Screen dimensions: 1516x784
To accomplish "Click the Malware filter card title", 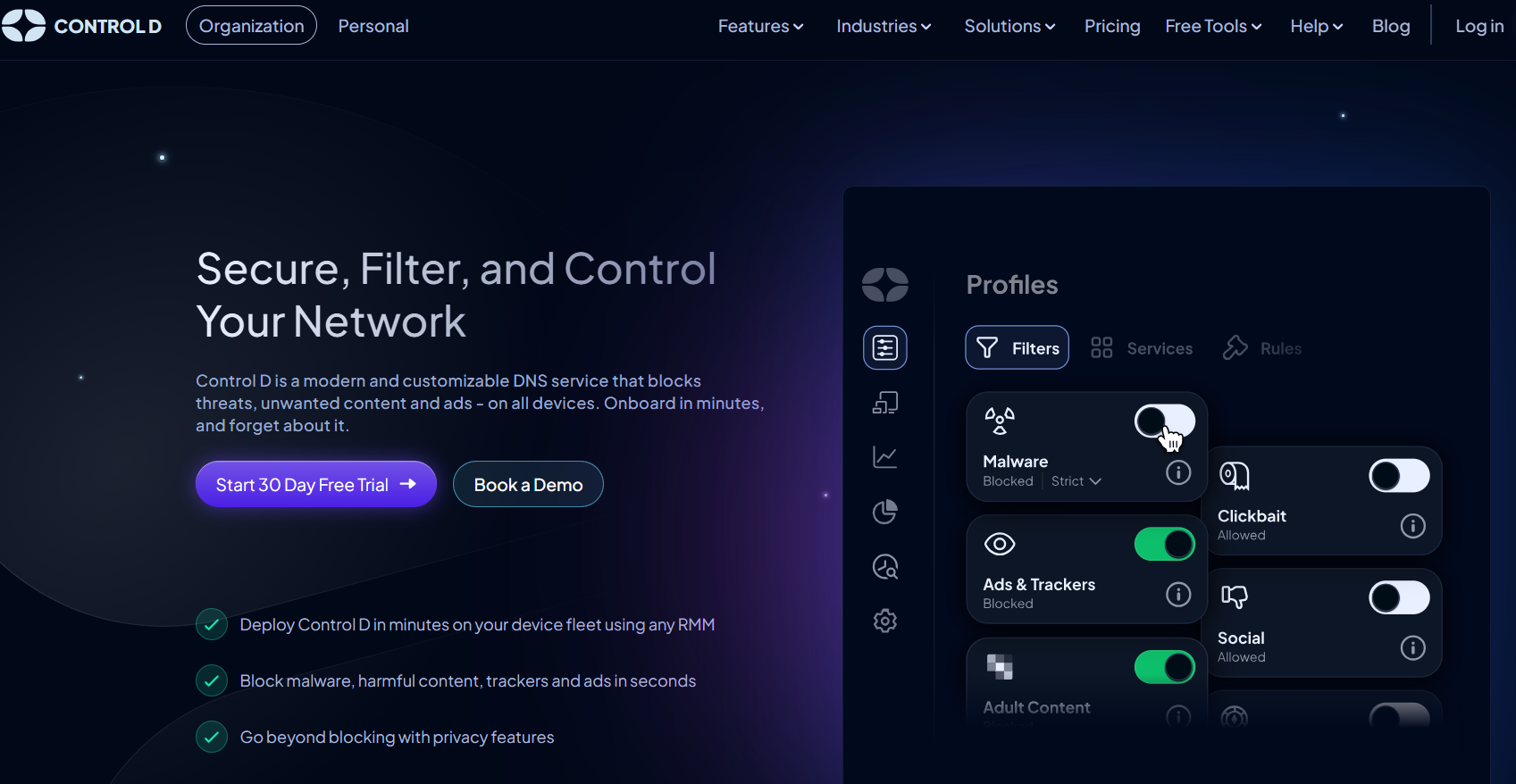I will [1016, 462].
